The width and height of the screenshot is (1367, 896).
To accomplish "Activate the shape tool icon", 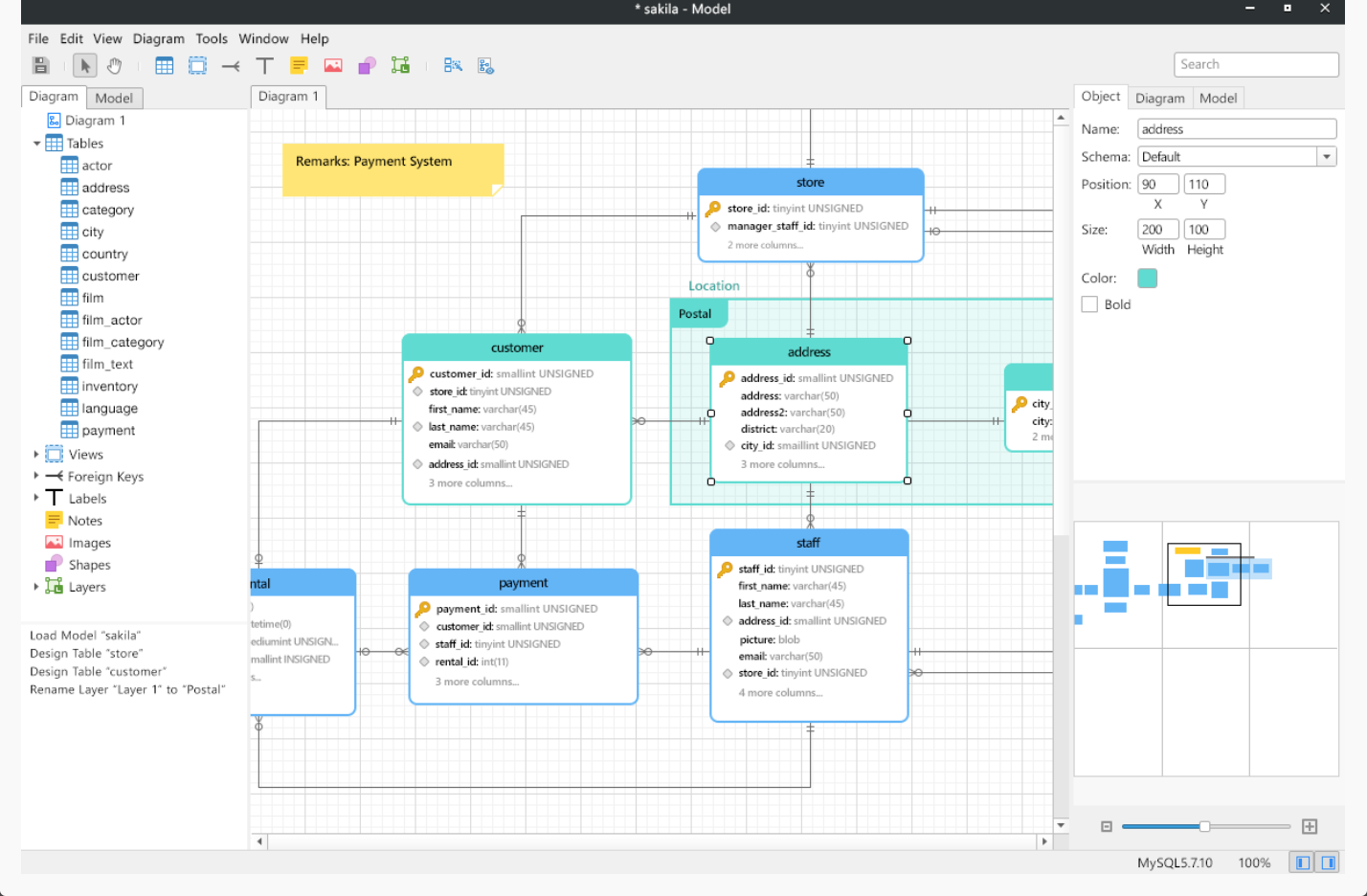I will (367, 65).
